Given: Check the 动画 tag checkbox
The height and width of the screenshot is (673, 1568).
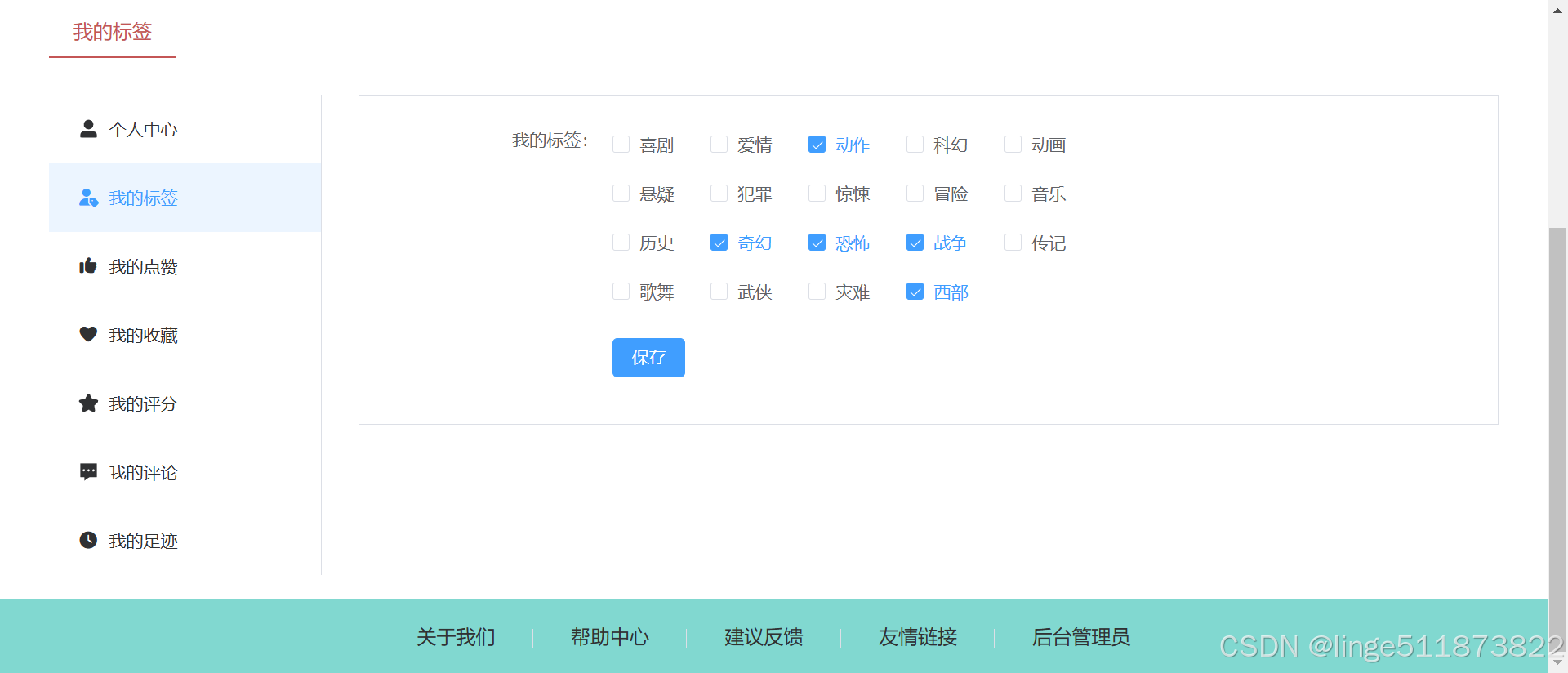Looking at the screenshot, I should [1013, 145].
